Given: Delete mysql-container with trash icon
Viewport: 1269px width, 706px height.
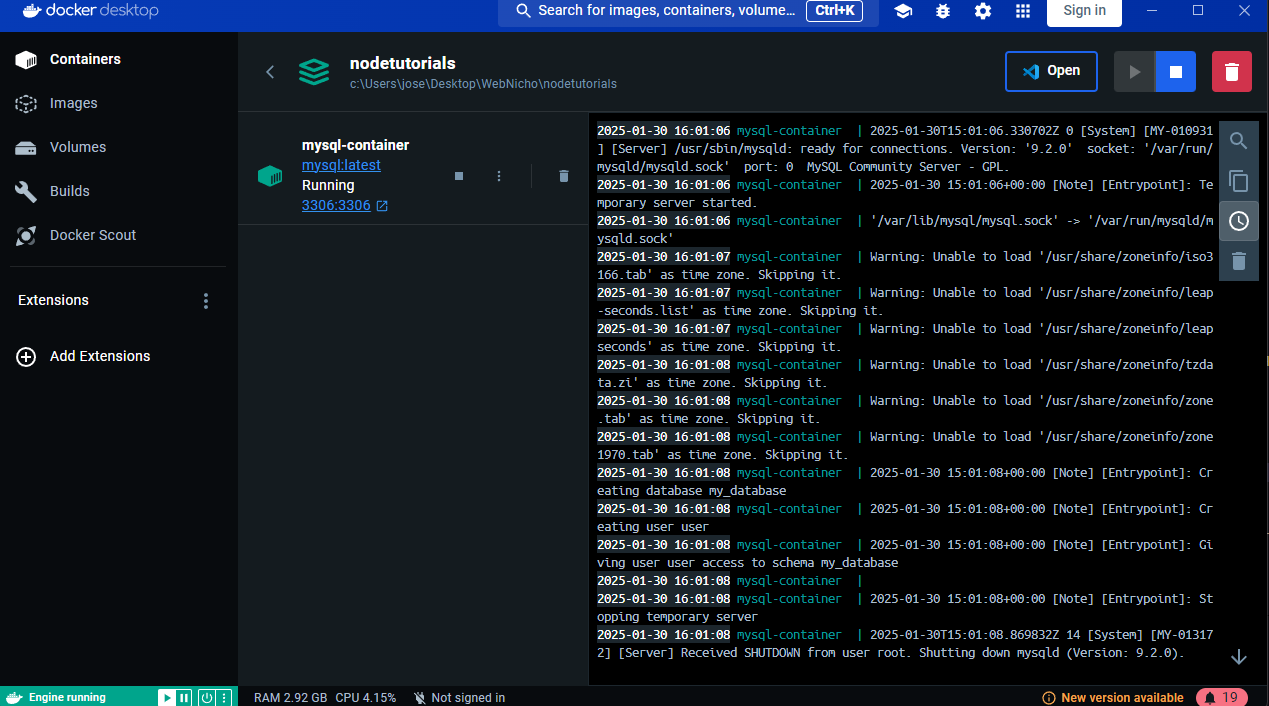Looking at the screenshot, I should 564,176.
